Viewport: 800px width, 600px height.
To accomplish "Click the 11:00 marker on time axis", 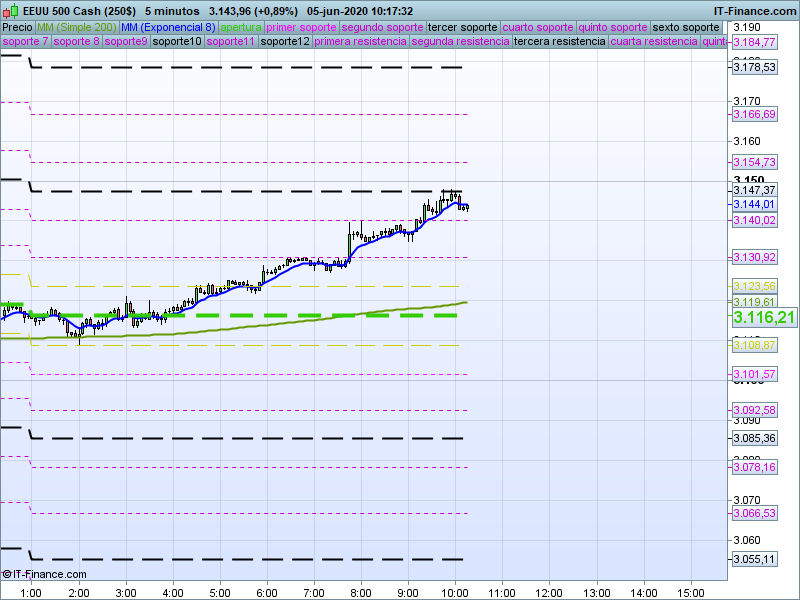I will [502, 593].
